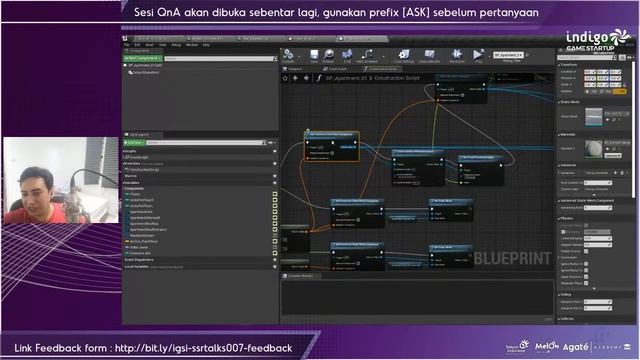Click the Save toolbar icon
Image resolution: width=640 pixels, height=360 pixels.
[x=314, y=56]
